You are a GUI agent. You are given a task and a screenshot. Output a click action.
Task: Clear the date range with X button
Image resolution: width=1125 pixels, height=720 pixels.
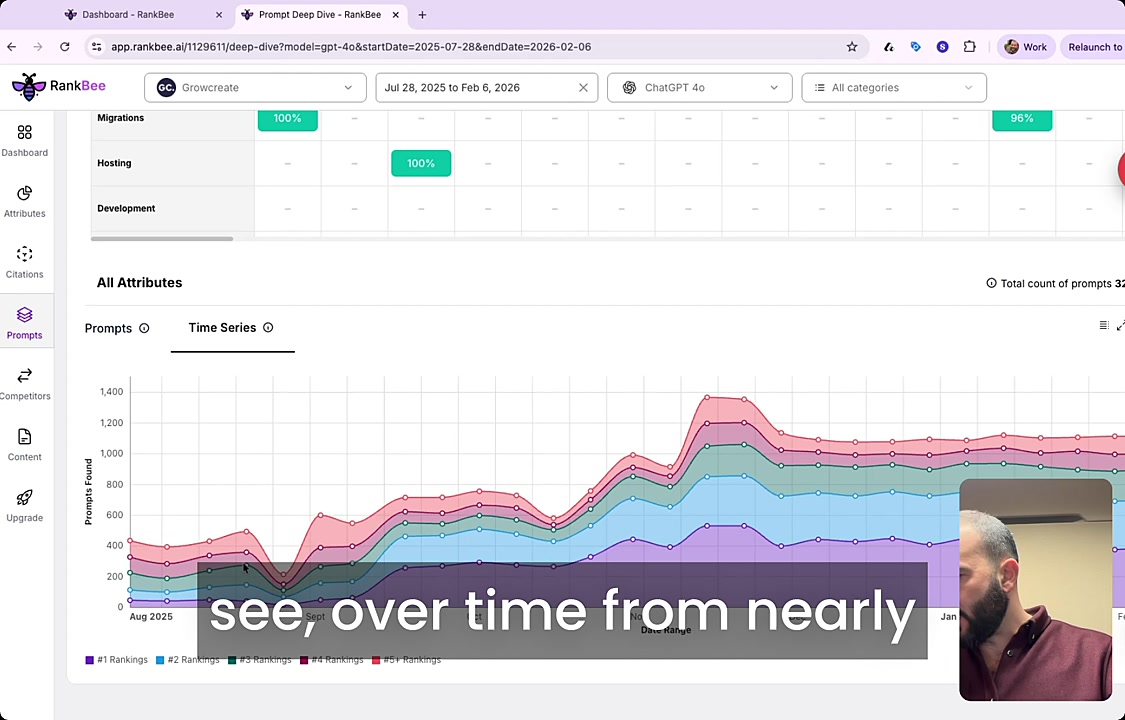tap(583, 88)
